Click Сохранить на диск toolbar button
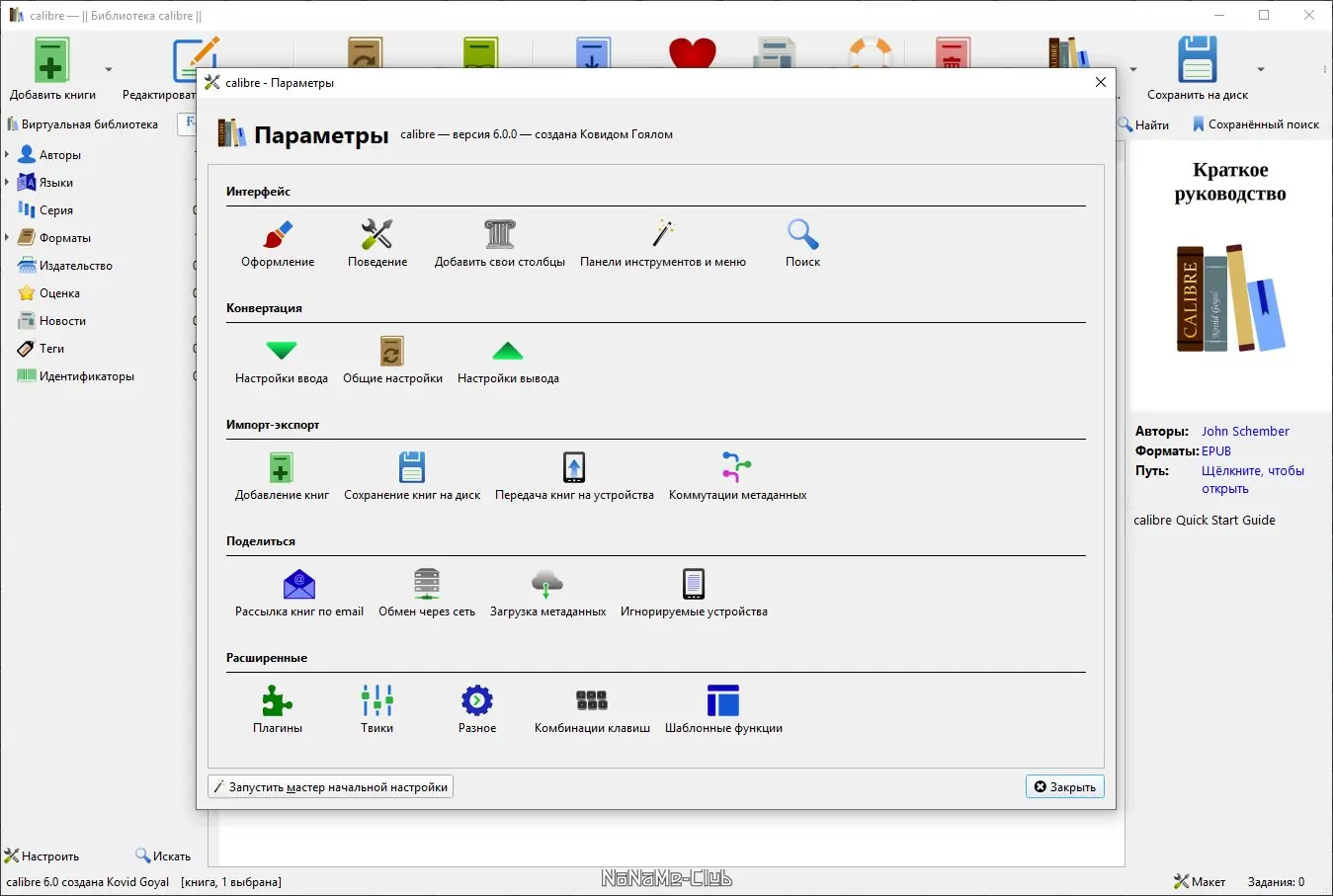The image size is (1333, 896). click(1198, 69)
